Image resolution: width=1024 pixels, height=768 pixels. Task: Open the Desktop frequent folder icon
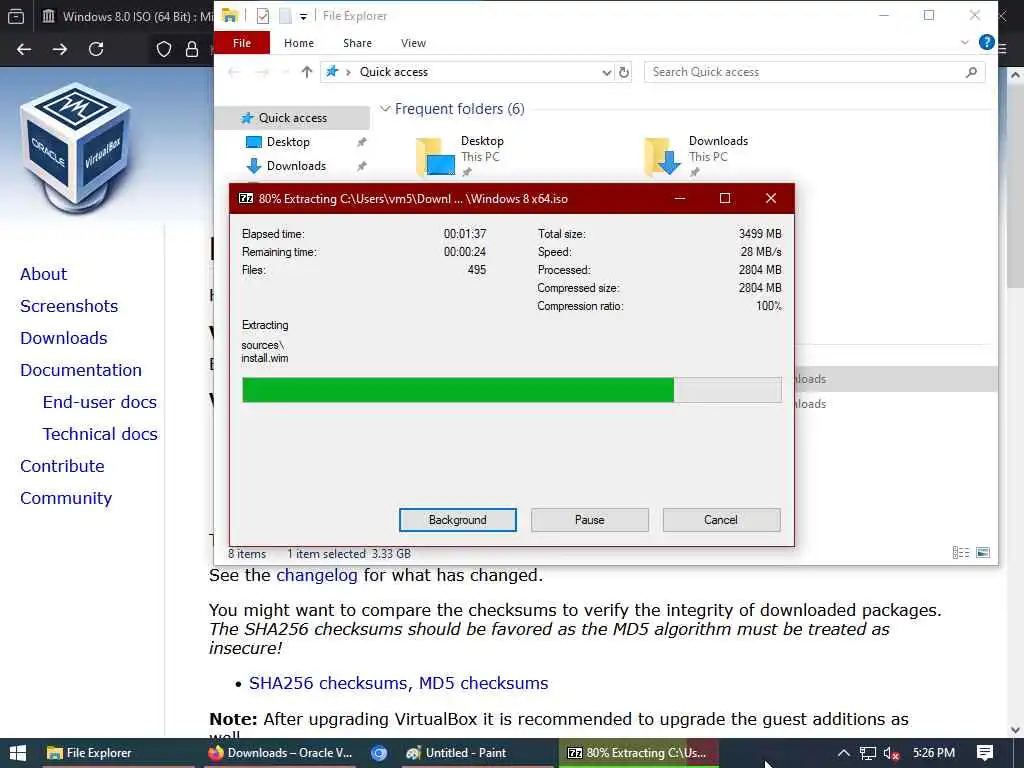click(436, 157)
